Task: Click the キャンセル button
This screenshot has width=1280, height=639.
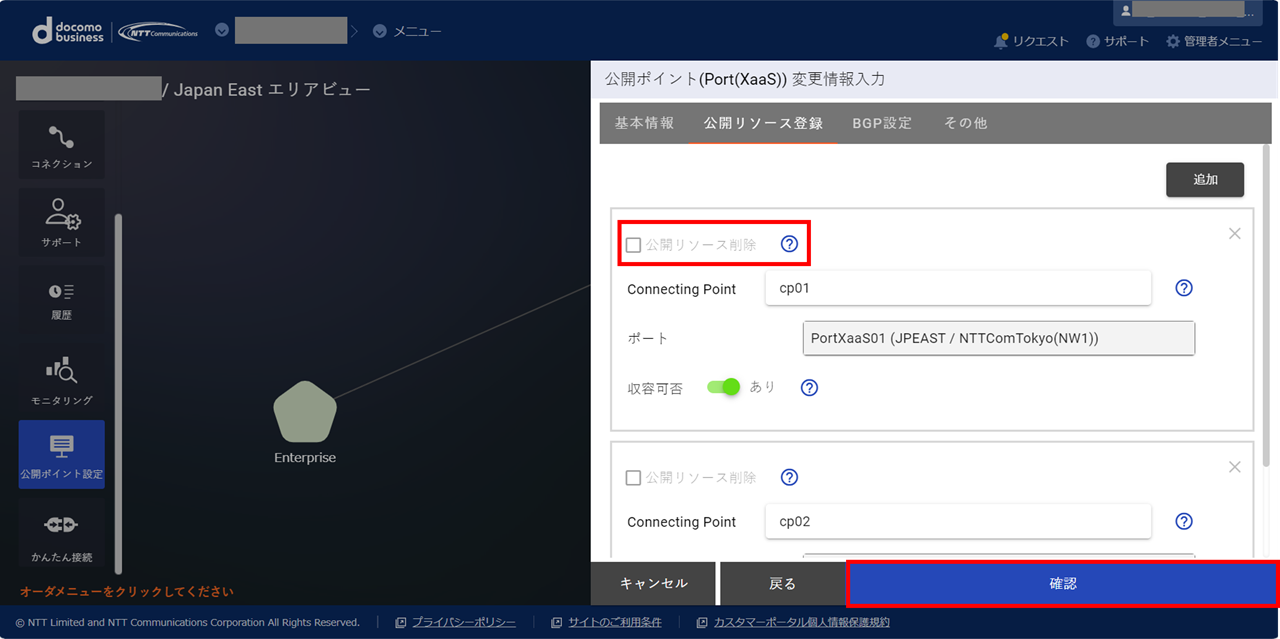Action: pyautogui.click(x=653, y=583)
